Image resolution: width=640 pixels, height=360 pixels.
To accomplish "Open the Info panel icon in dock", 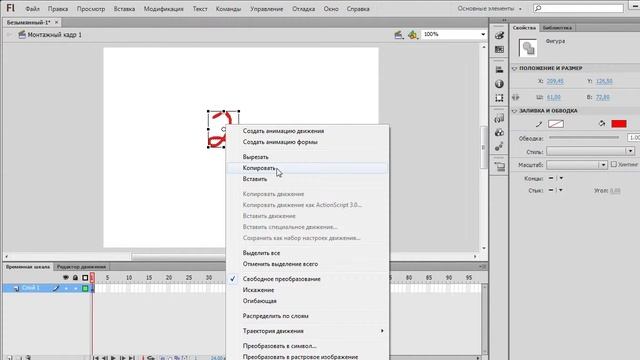I will [x=499, y=84].
